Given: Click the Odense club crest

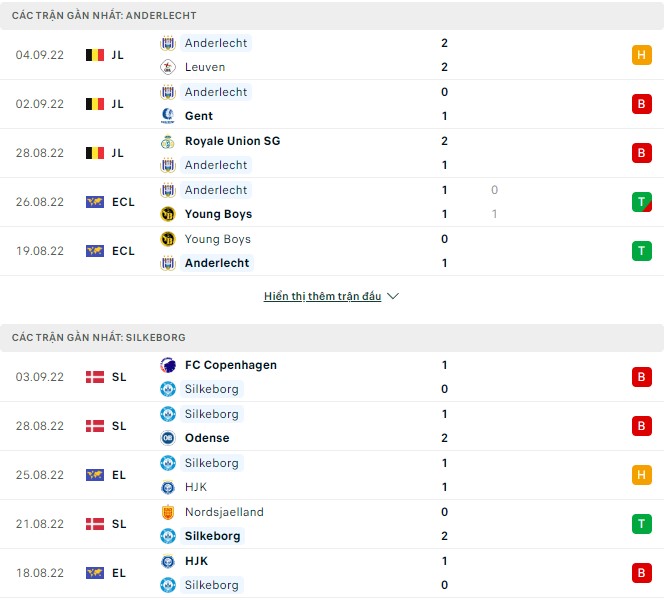Looking at the screenshot, I should [167, 438].
